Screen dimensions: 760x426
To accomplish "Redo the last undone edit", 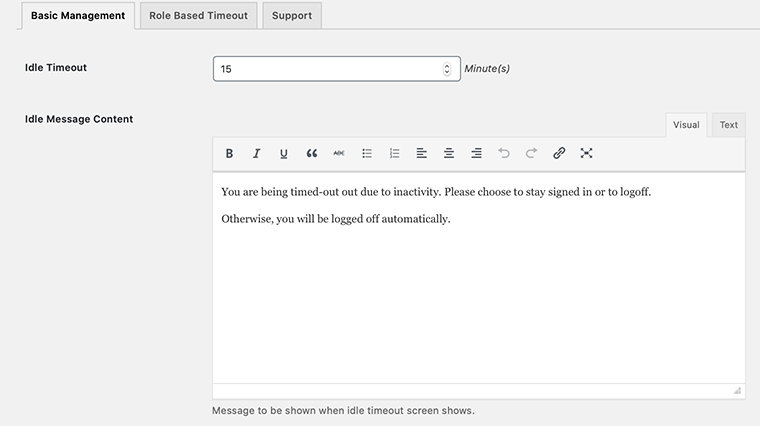I will pyautogui.click(x=531, y=154).
